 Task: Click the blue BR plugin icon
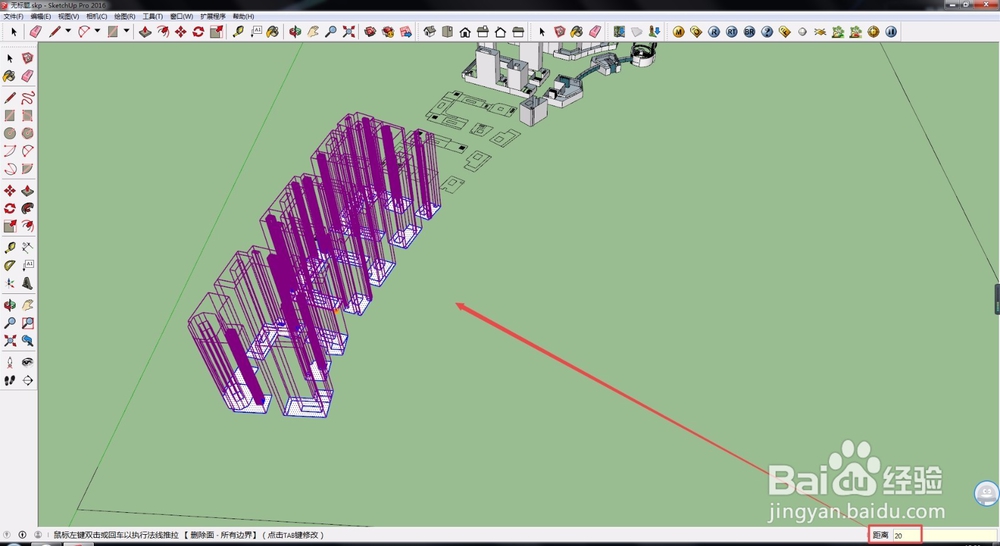pos(749,31)
